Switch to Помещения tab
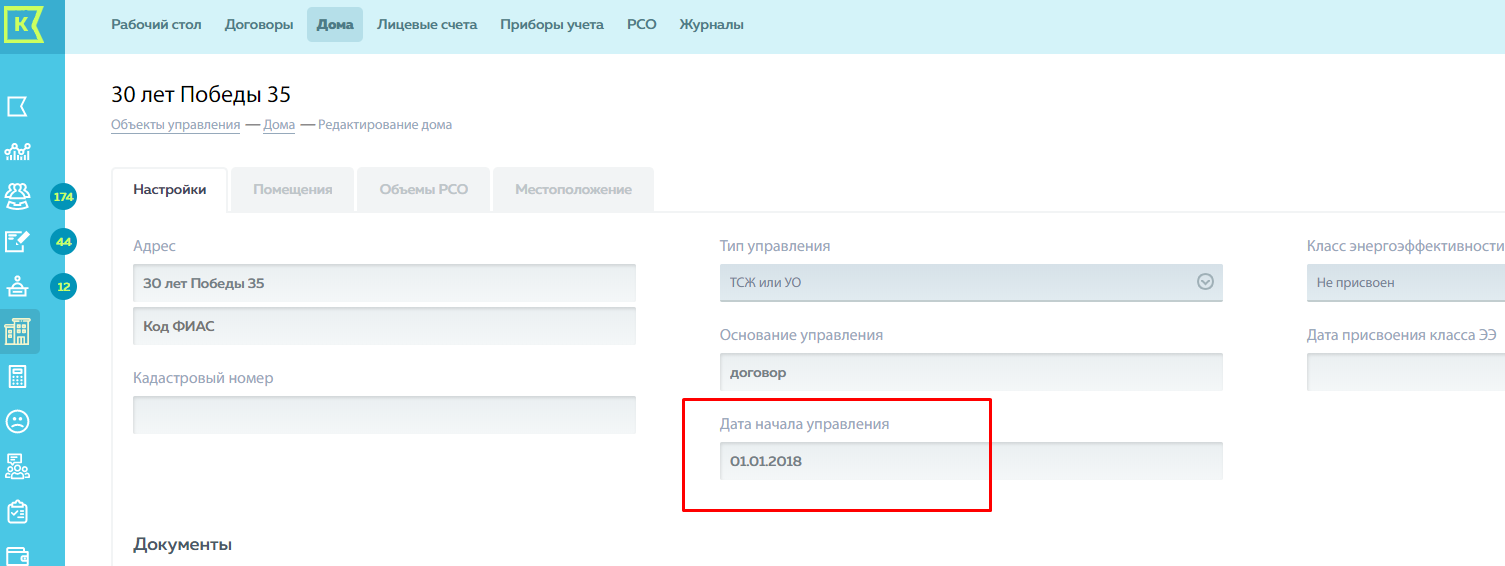1505x566 pixels. pyautogui.click(x=293, y=189)
